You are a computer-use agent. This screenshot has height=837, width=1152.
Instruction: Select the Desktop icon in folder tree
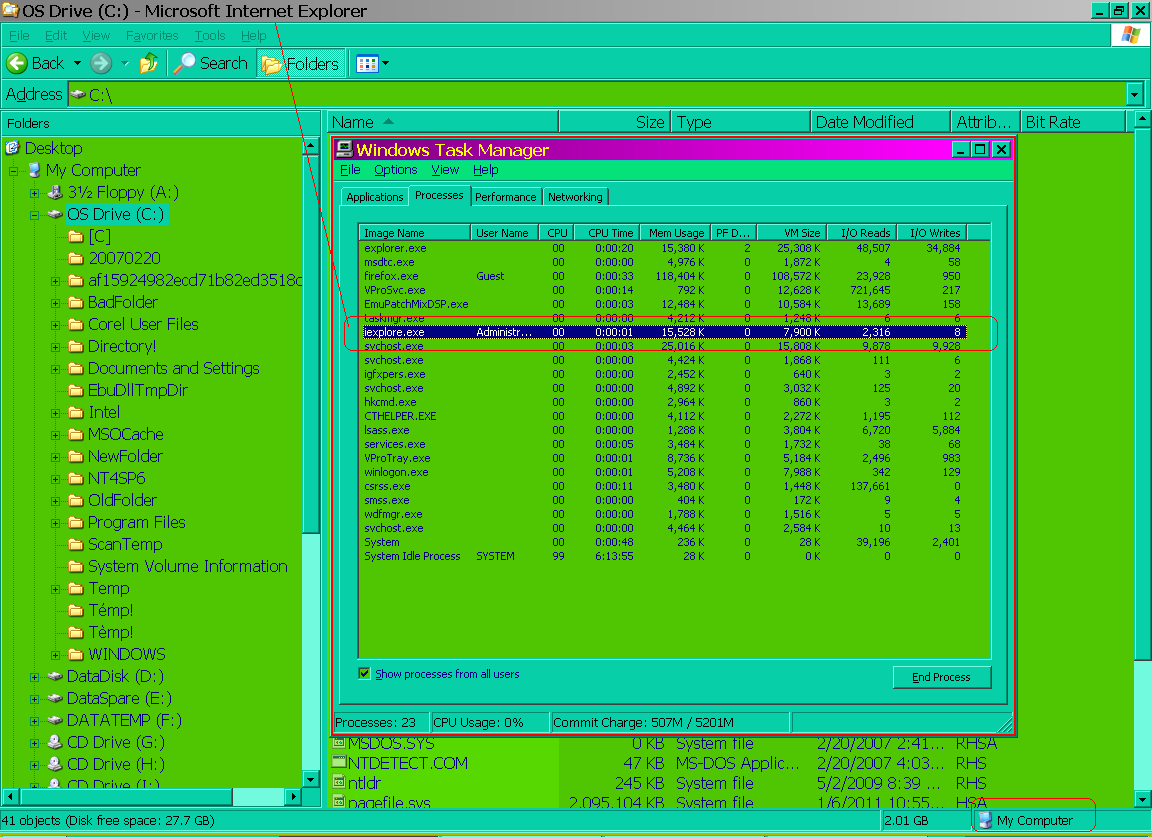12,148
